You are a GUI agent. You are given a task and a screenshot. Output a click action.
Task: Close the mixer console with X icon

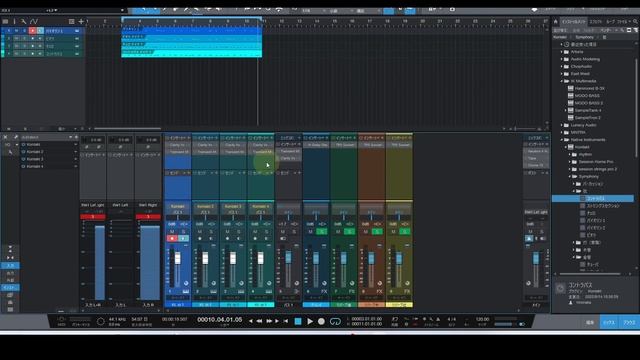click(5, 137)
